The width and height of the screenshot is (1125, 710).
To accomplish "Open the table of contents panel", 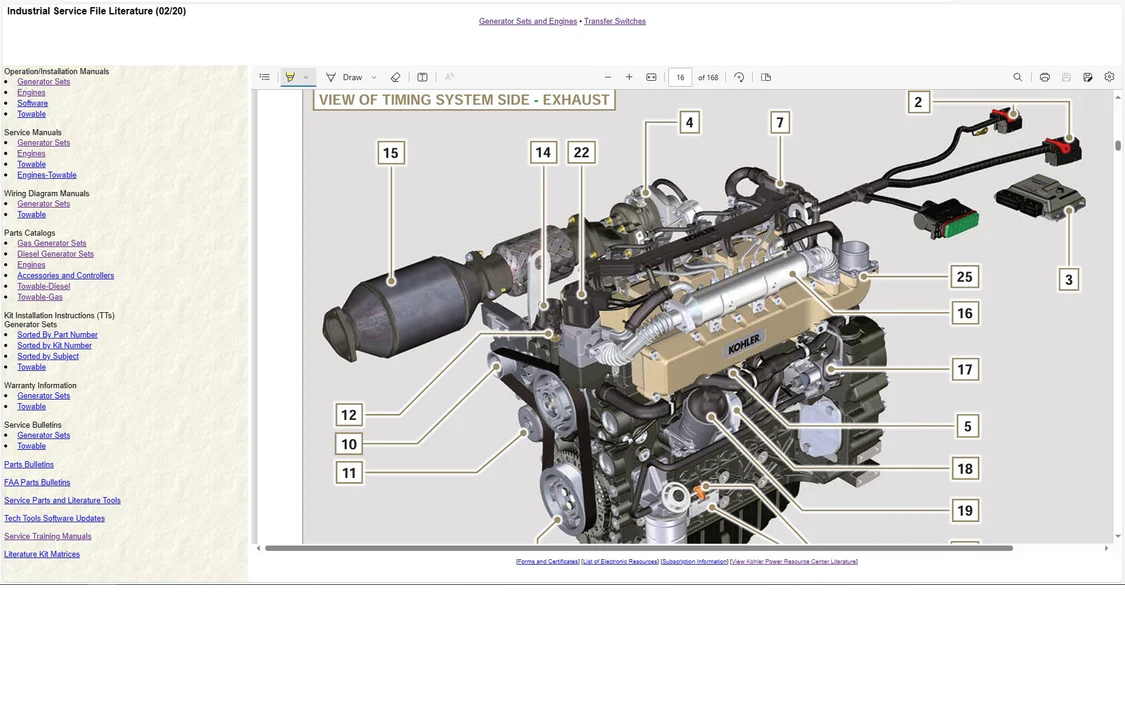I will (x=264, y=77).
